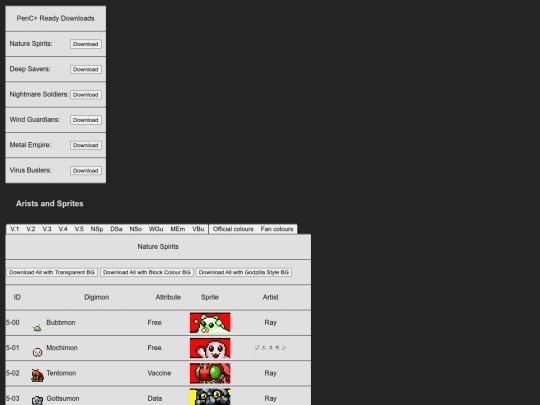Viewport: 540px width, 405px height.
Task: Click the 5-02 ID cell
Action: point(13,373)
